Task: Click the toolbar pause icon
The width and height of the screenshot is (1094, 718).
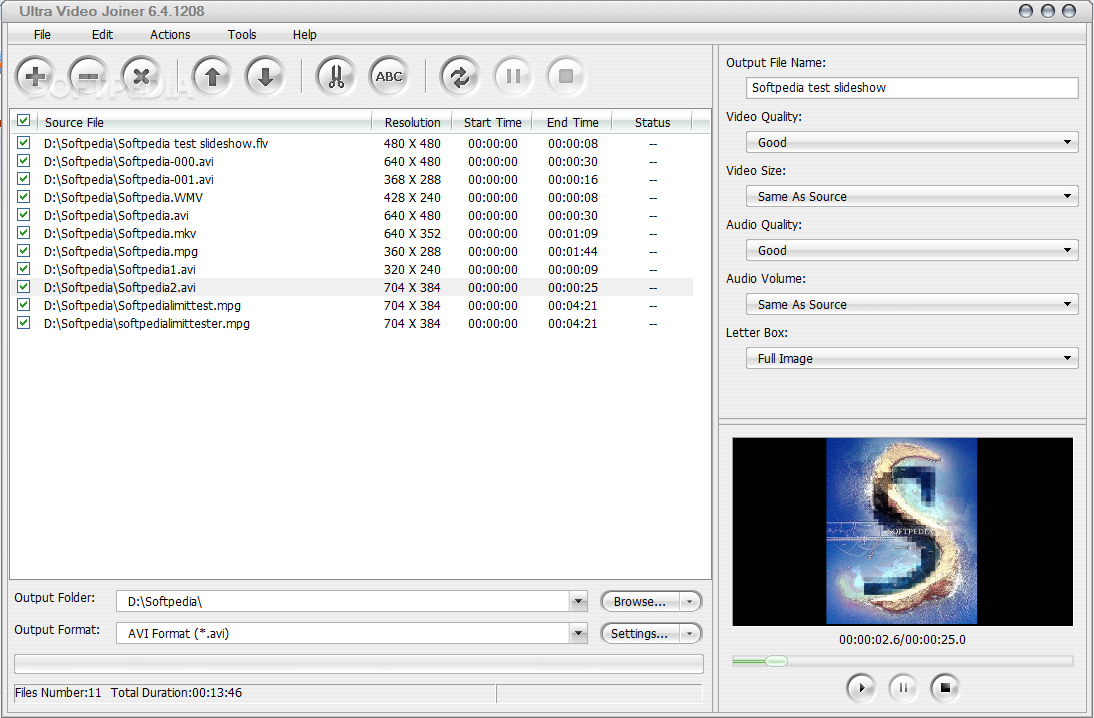Action: [x=513, y=76]
